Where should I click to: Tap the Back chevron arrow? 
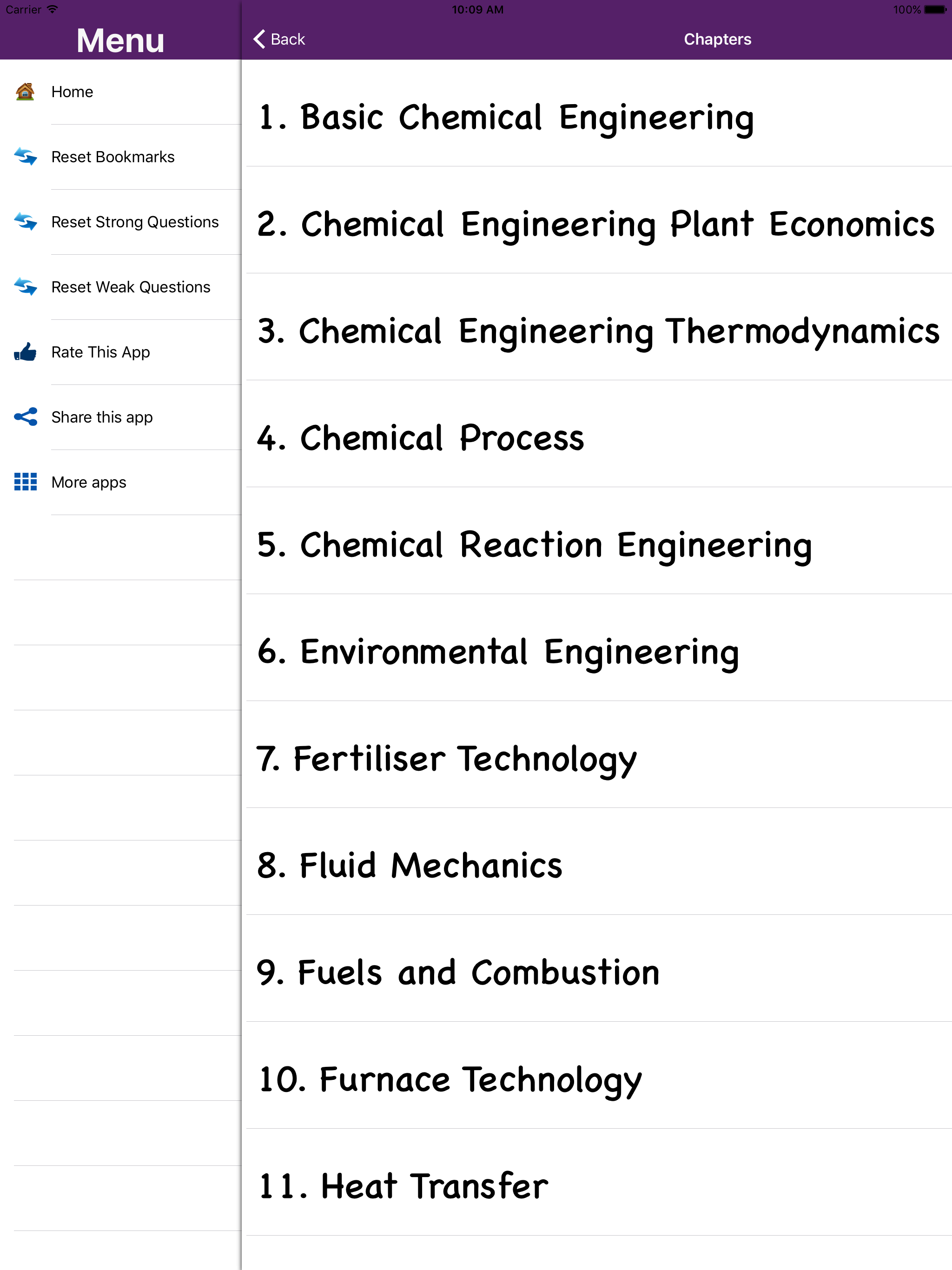259,39
